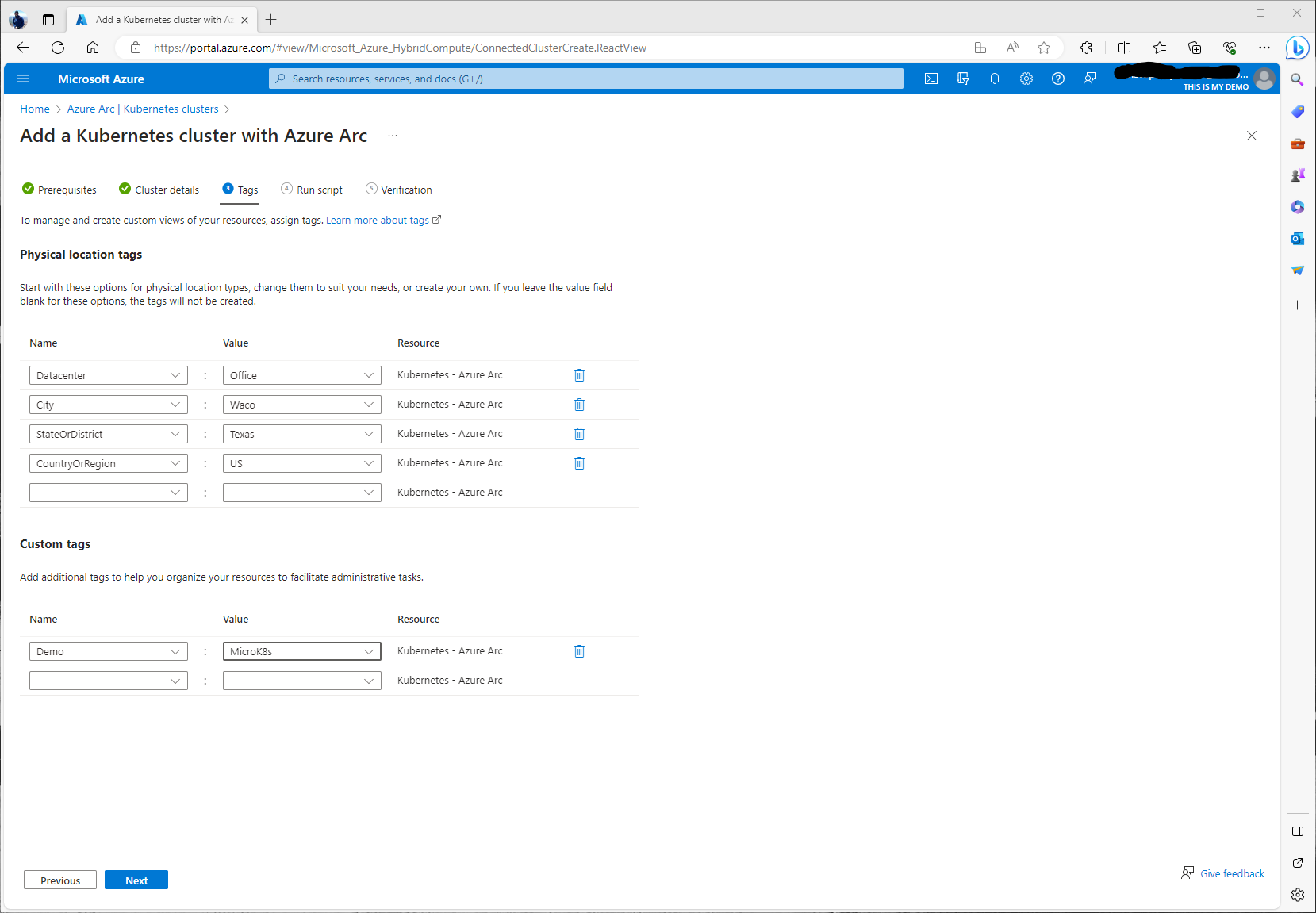This screenshot has width=1316, height=913.
Task: Open the Help question mark icon
Action: click(1058, 79)
